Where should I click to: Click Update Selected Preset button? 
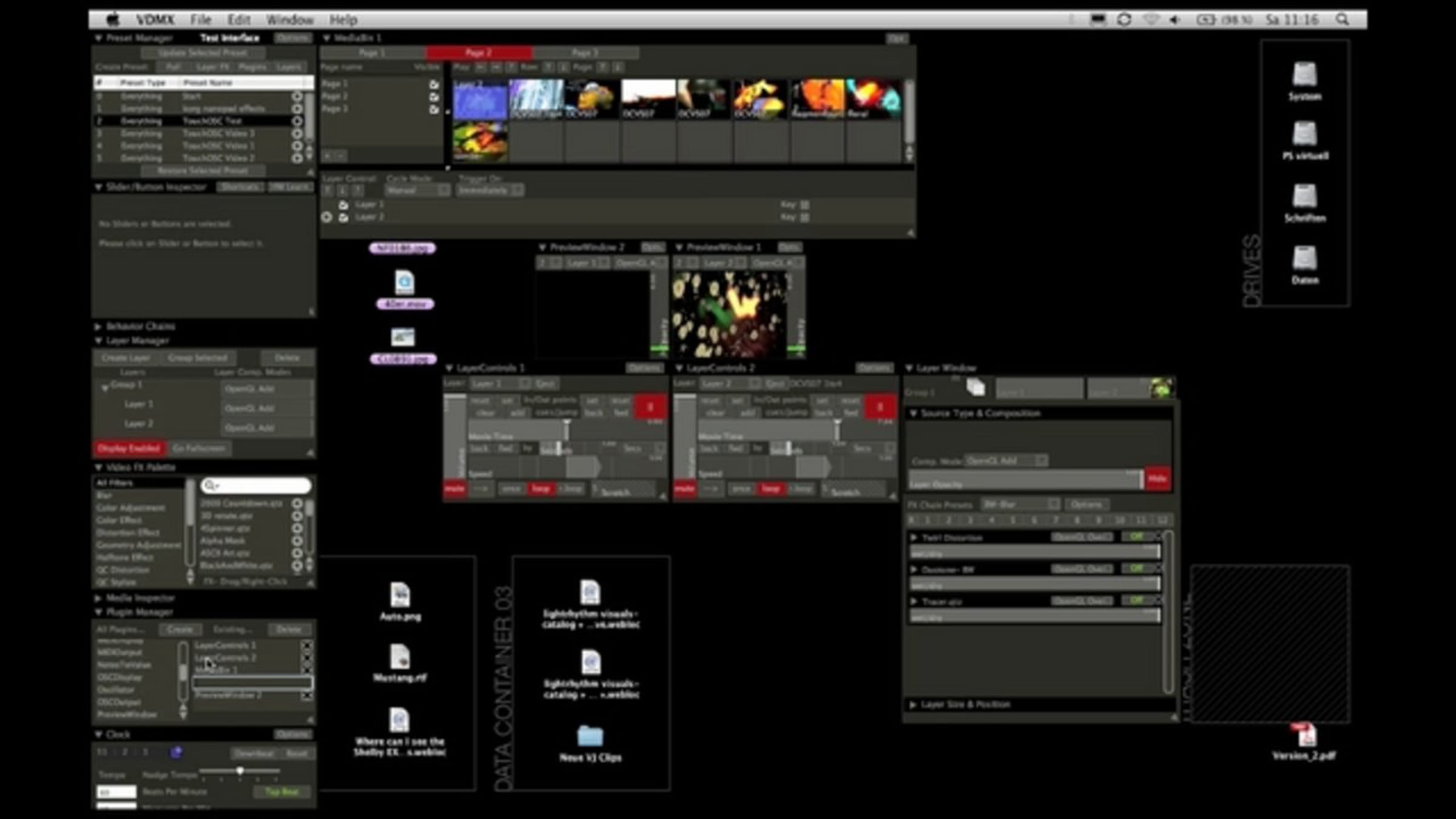[203, 53]
